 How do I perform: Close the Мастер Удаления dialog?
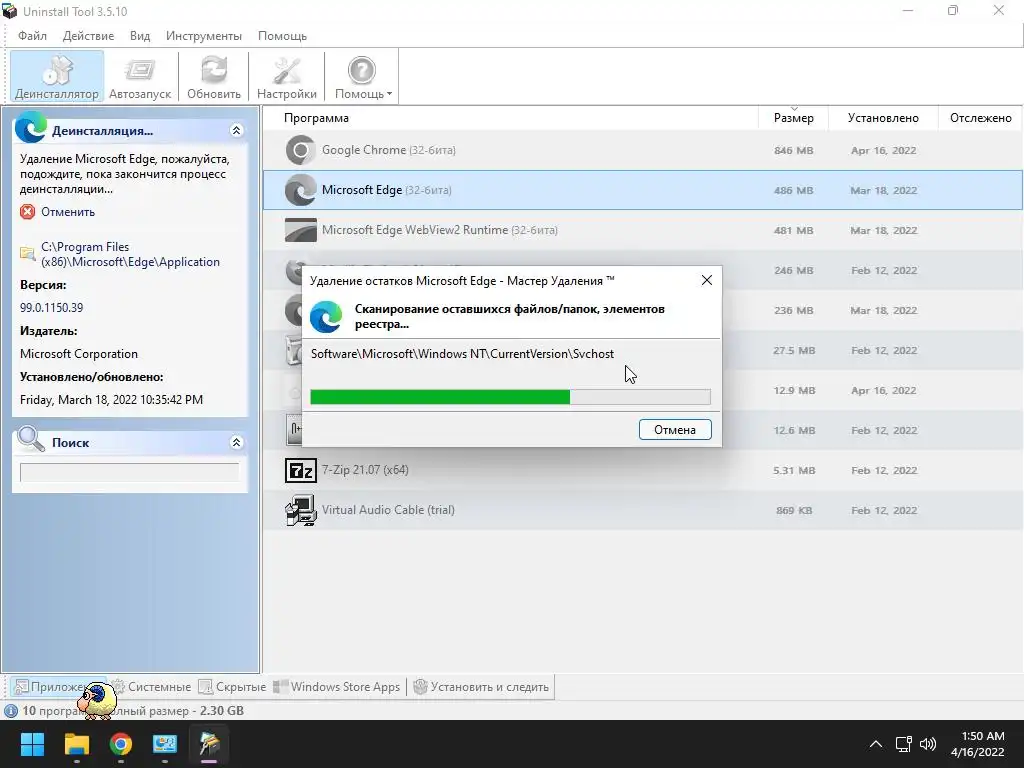point(707,280)
